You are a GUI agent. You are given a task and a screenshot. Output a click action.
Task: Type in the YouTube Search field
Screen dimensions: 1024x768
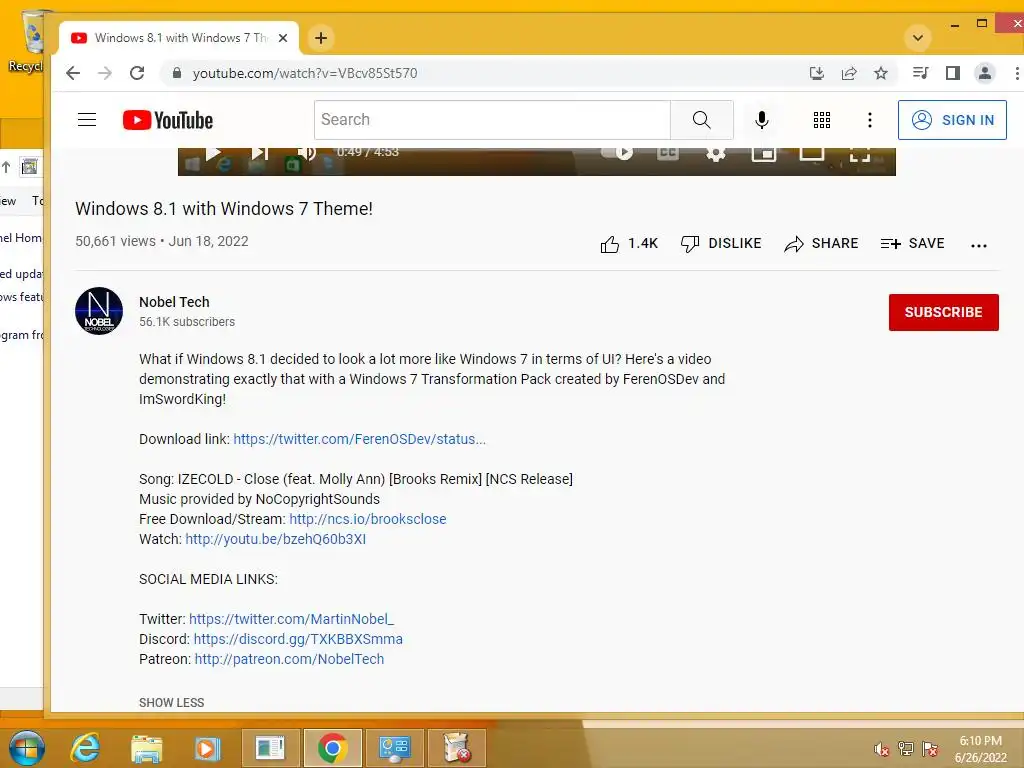pos(492,120)
